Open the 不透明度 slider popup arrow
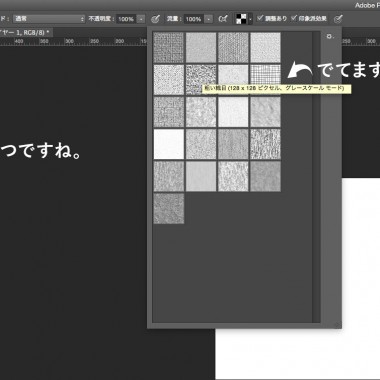 (141, 19)
